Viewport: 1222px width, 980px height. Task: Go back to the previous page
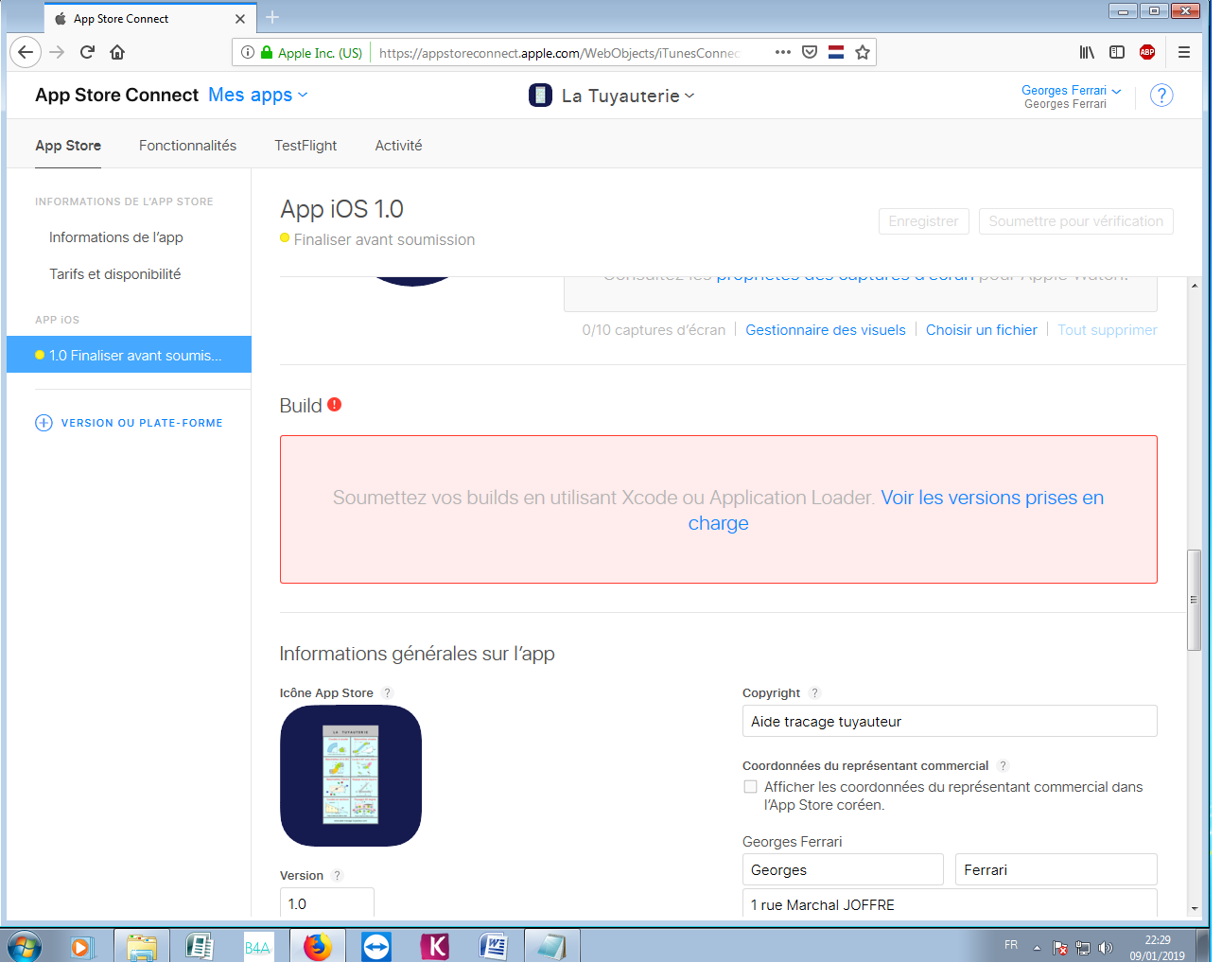pos(26,52)
